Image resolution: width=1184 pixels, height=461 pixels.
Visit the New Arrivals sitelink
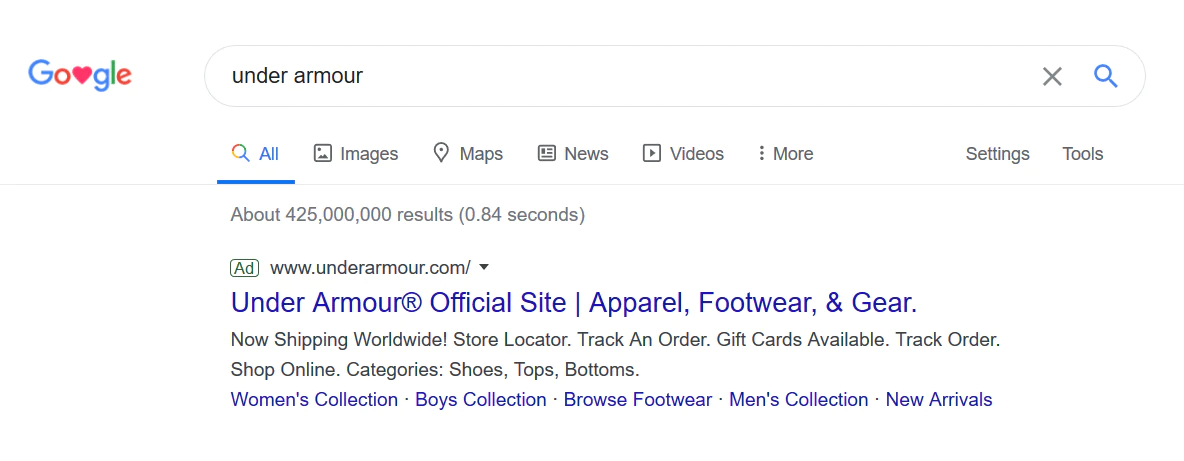coord(939,399)
